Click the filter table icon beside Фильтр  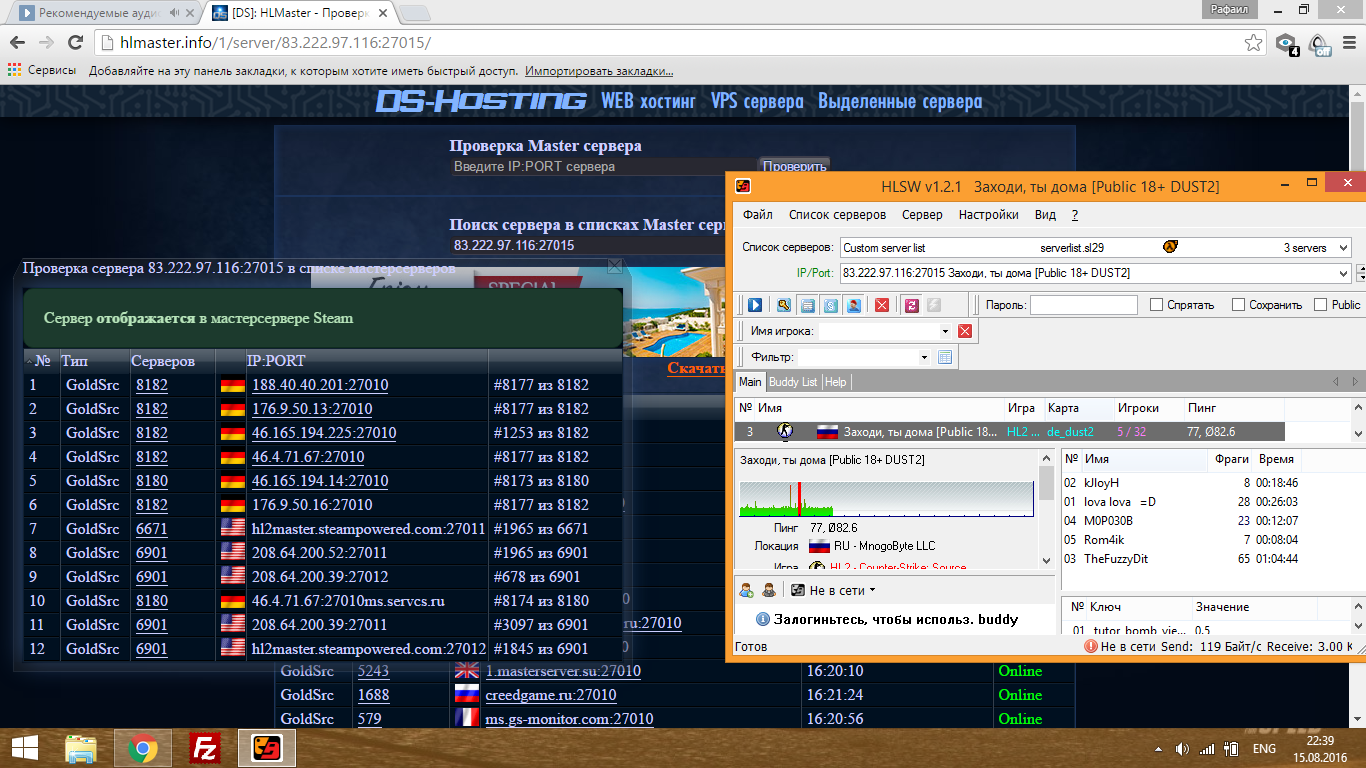(x=945, y=357)
